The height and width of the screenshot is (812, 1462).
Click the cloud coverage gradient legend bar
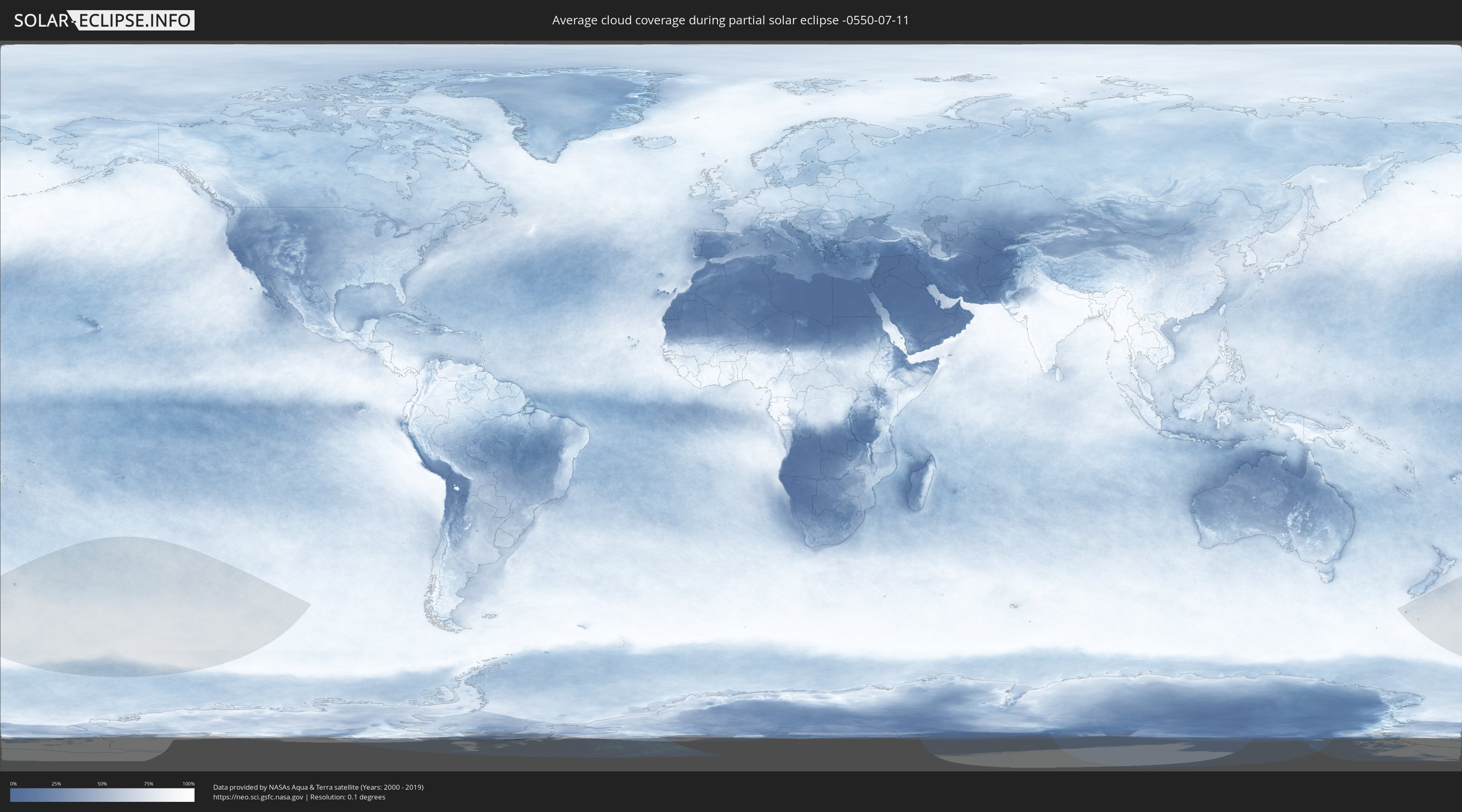[102, 795]
